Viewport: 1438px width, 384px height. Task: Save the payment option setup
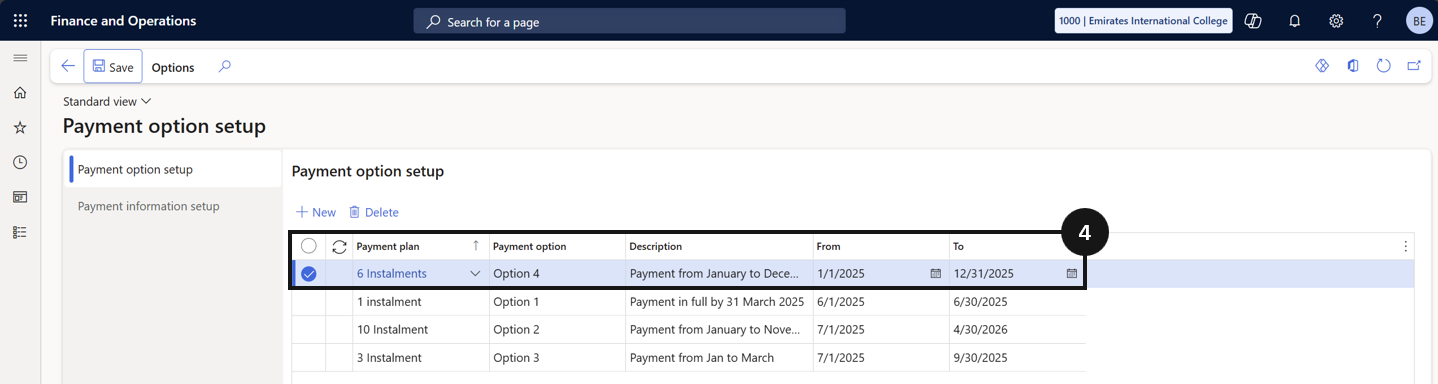113,66
